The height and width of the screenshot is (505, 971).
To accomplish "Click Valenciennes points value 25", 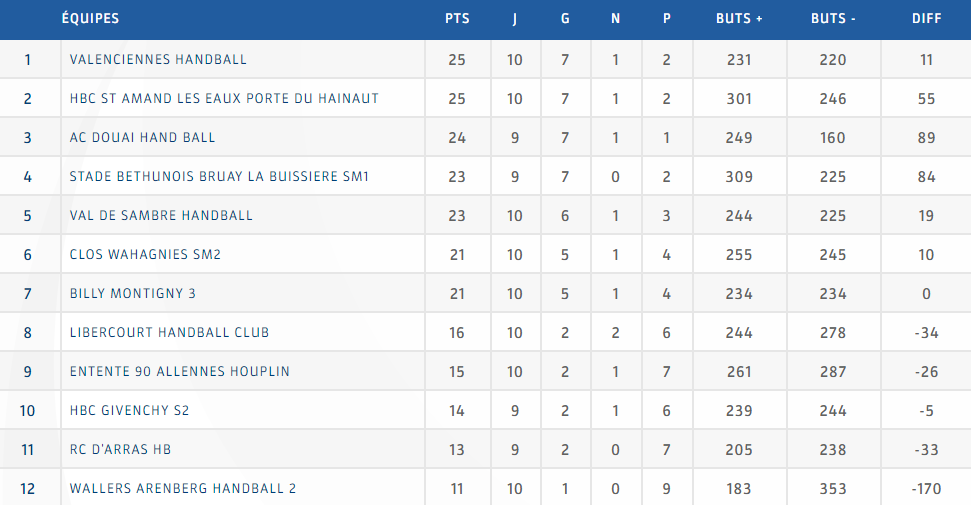I will 457,60.
